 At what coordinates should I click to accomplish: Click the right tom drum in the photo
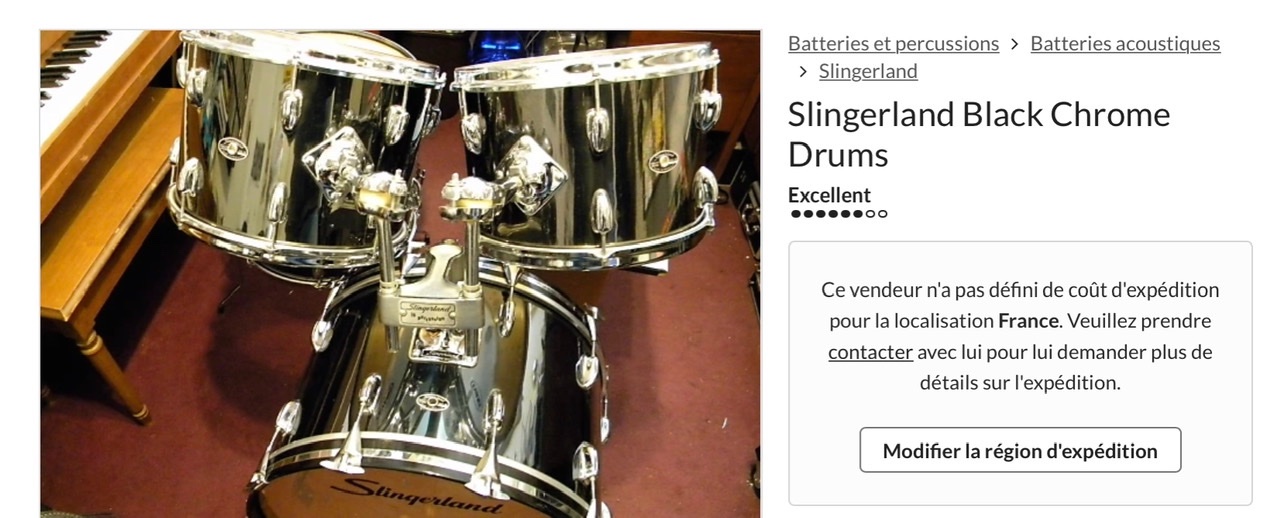[x=589, y=150]
